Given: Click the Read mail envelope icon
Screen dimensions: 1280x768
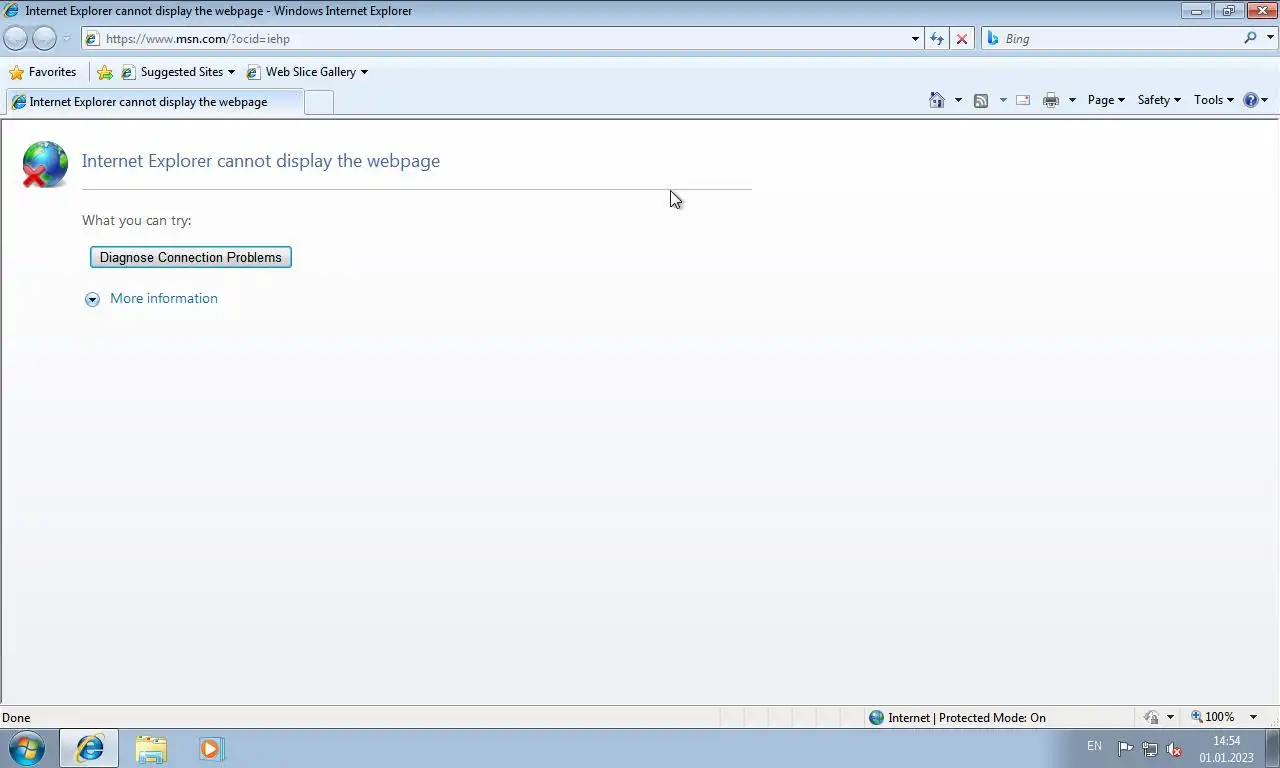Looking at the screenshot, I should [1023, 100].
